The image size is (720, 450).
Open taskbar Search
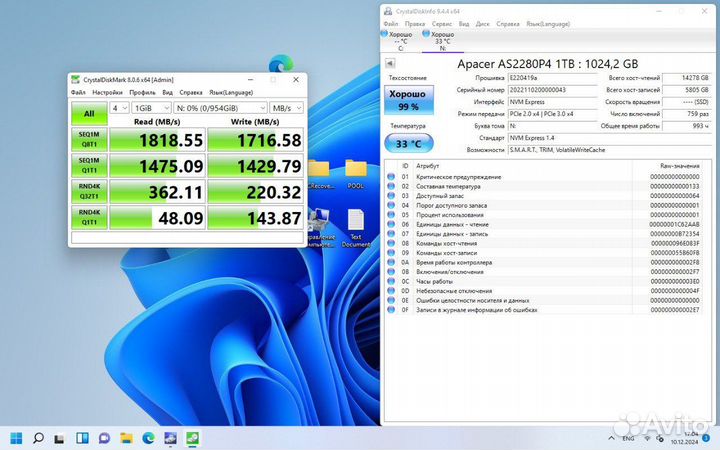[x=39, y=438]
